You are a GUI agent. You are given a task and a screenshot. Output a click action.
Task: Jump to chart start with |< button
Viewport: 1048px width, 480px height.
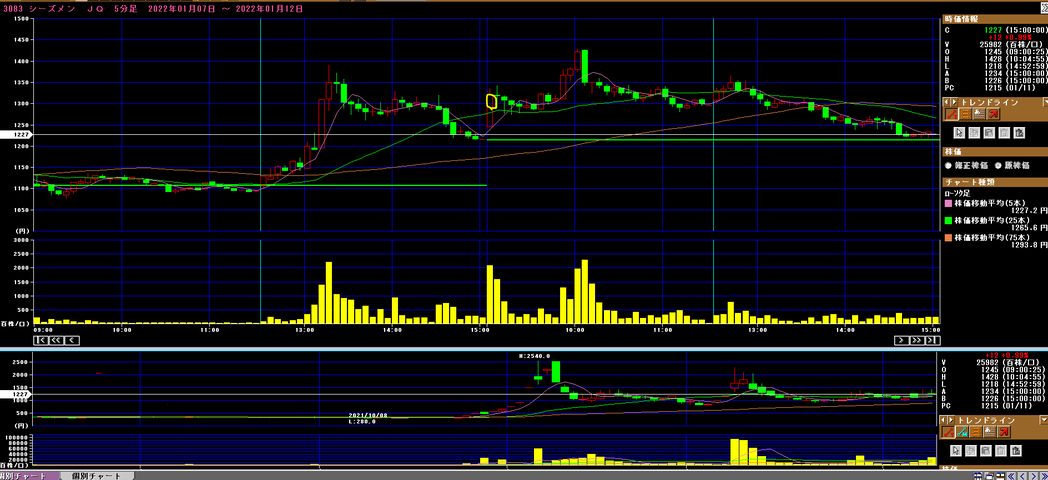pyautogui.click(x=39, y=340)
